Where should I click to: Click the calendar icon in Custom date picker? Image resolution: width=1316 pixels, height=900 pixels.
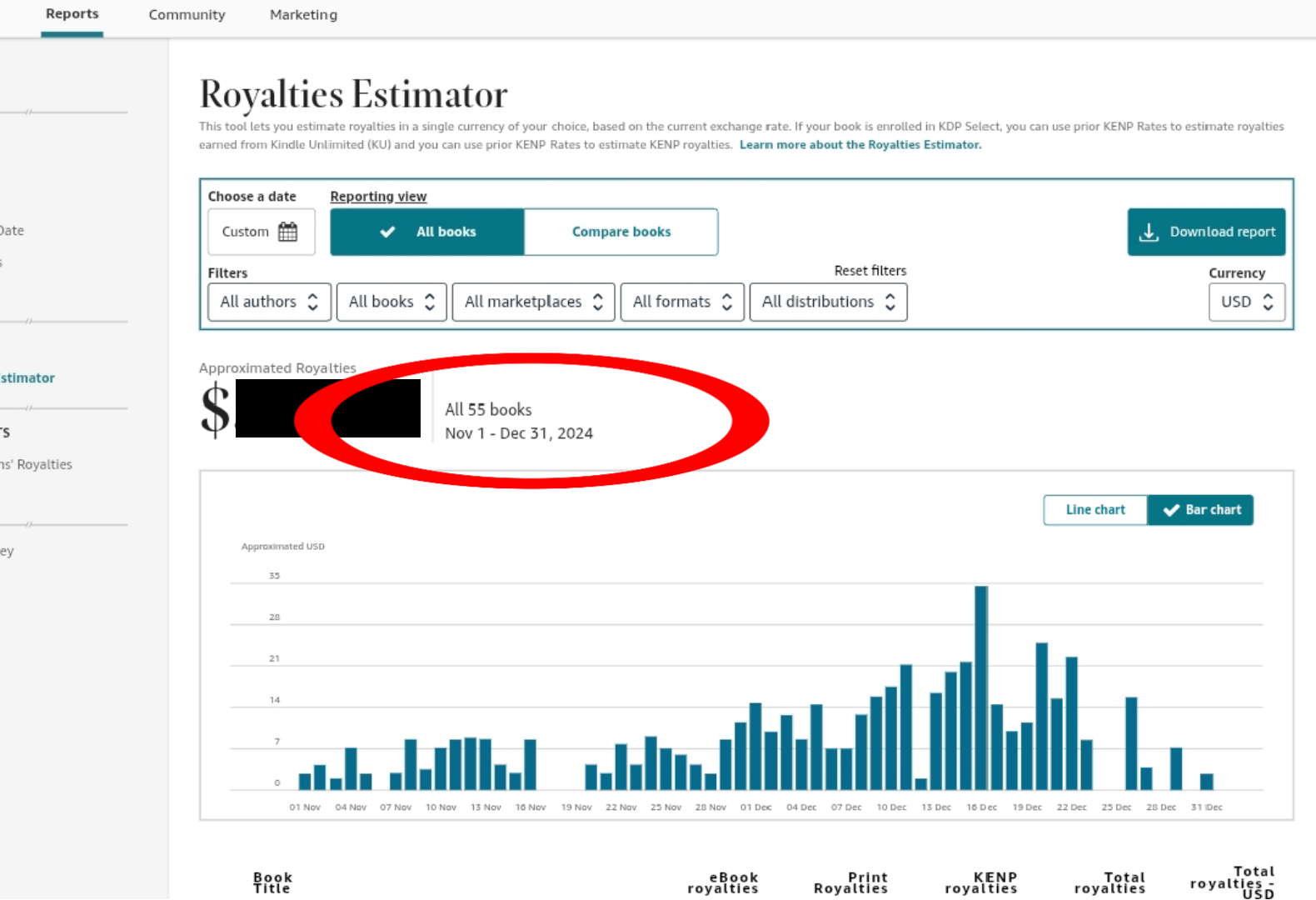287,232
